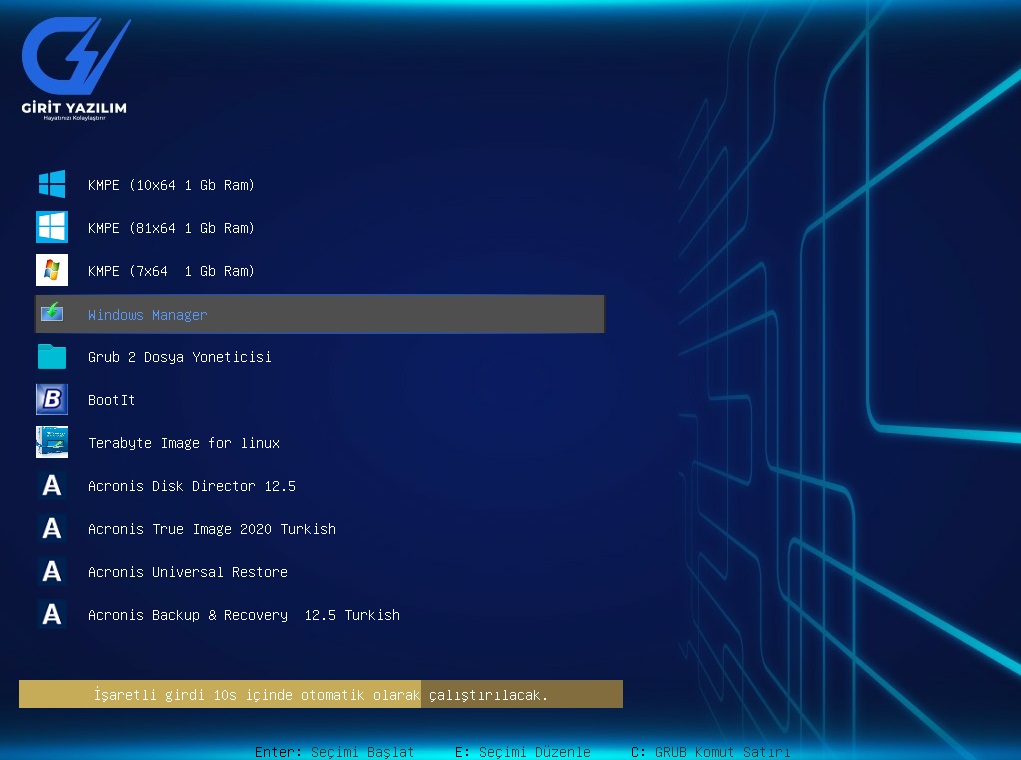The image size is (1021, 760).
Task: Click the Windows 8.1 tile icon beside KMPE 81x64
Action: click(x=52, y=227)
